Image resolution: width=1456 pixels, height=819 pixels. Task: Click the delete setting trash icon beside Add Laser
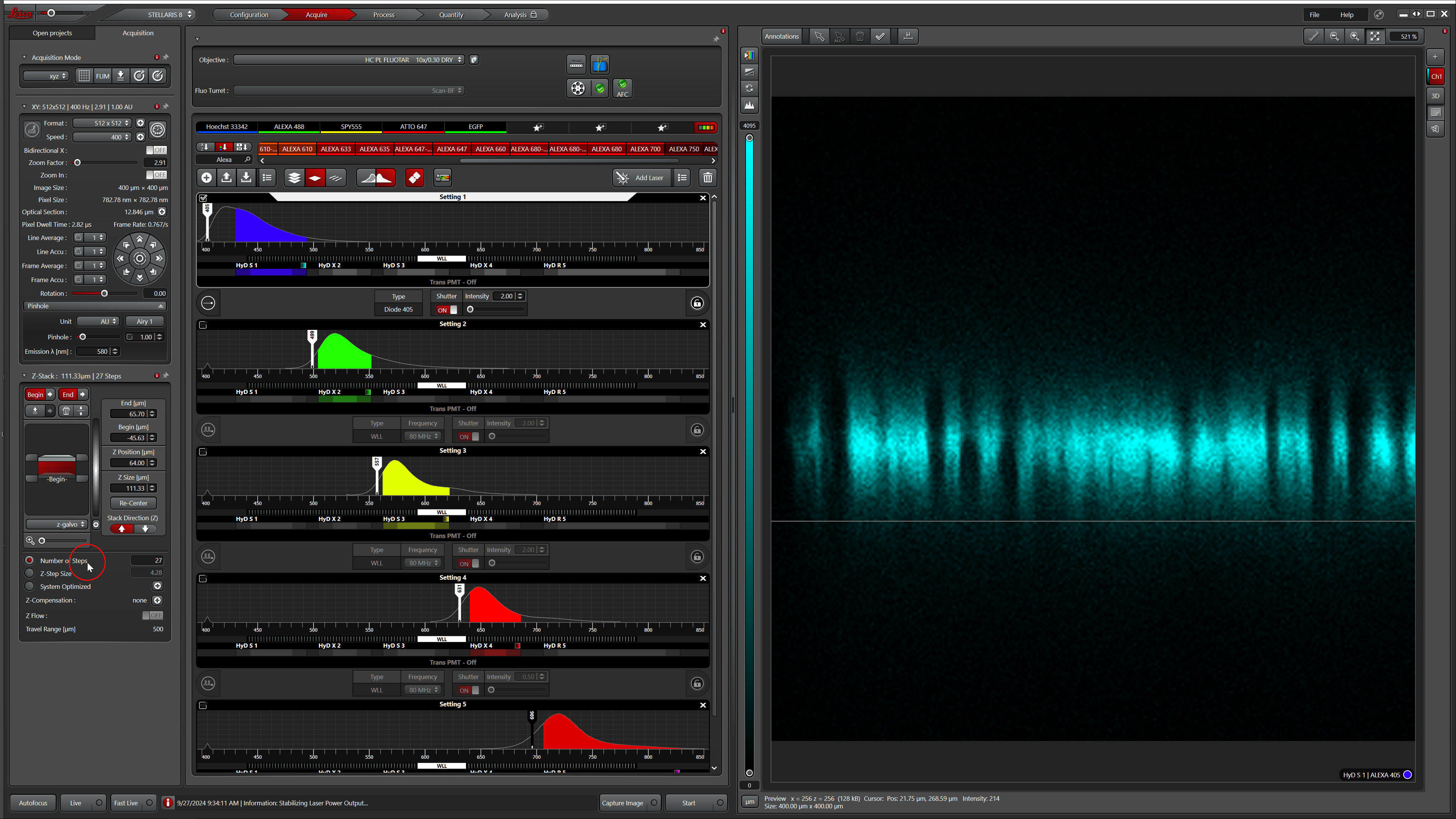(x=707, y=178)
